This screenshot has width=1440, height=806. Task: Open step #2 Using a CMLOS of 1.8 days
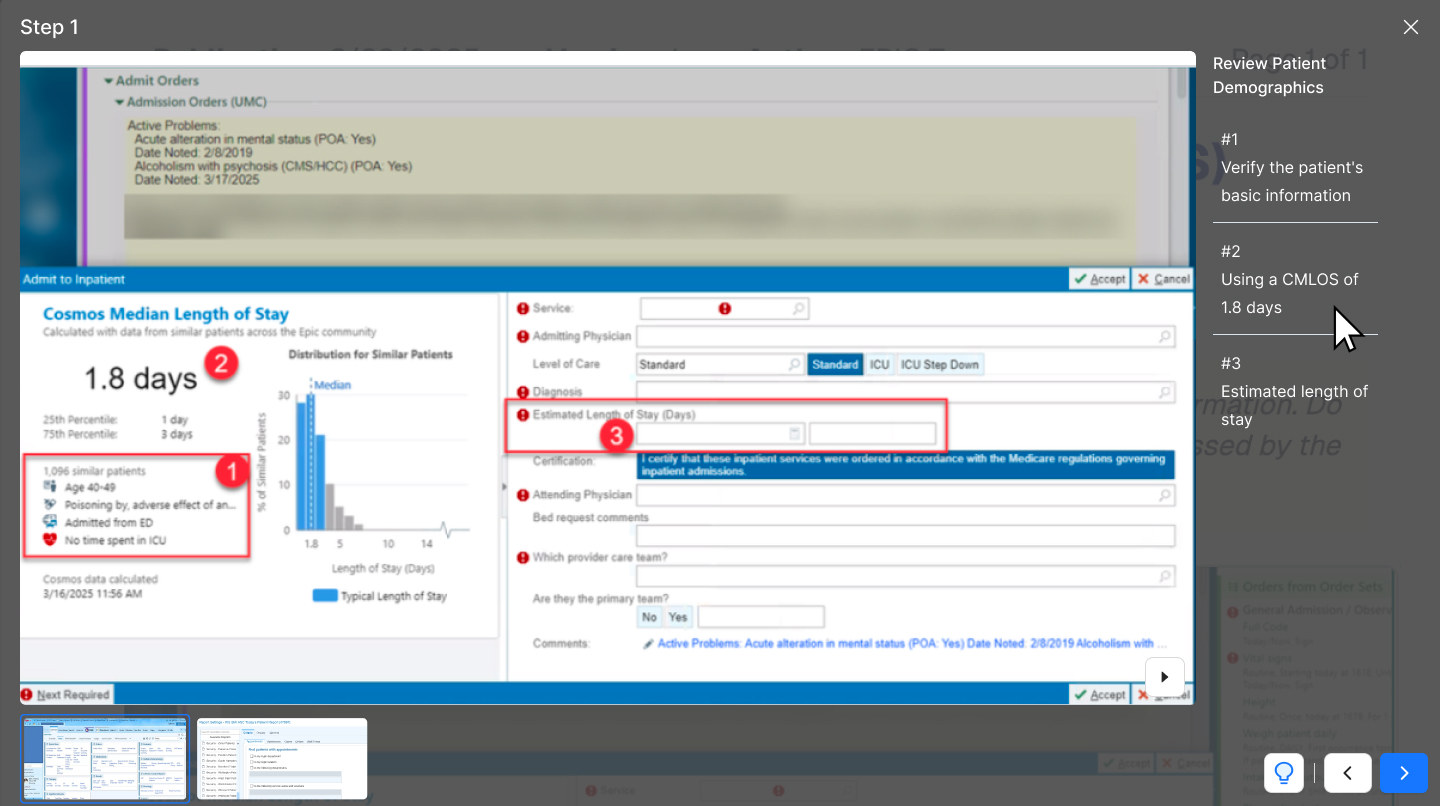click(1295, 279)
